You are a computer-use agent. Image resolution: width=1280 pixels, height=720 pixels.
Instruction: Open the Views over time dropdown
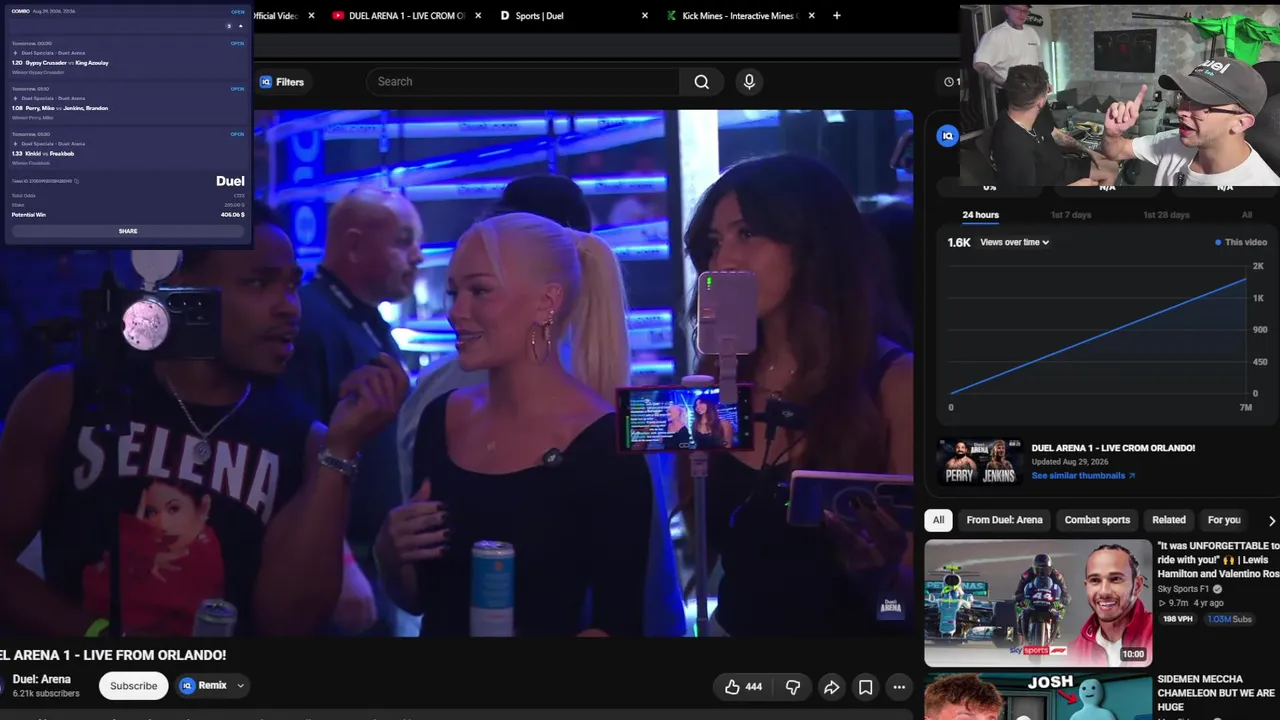(x=1014, y=242)
